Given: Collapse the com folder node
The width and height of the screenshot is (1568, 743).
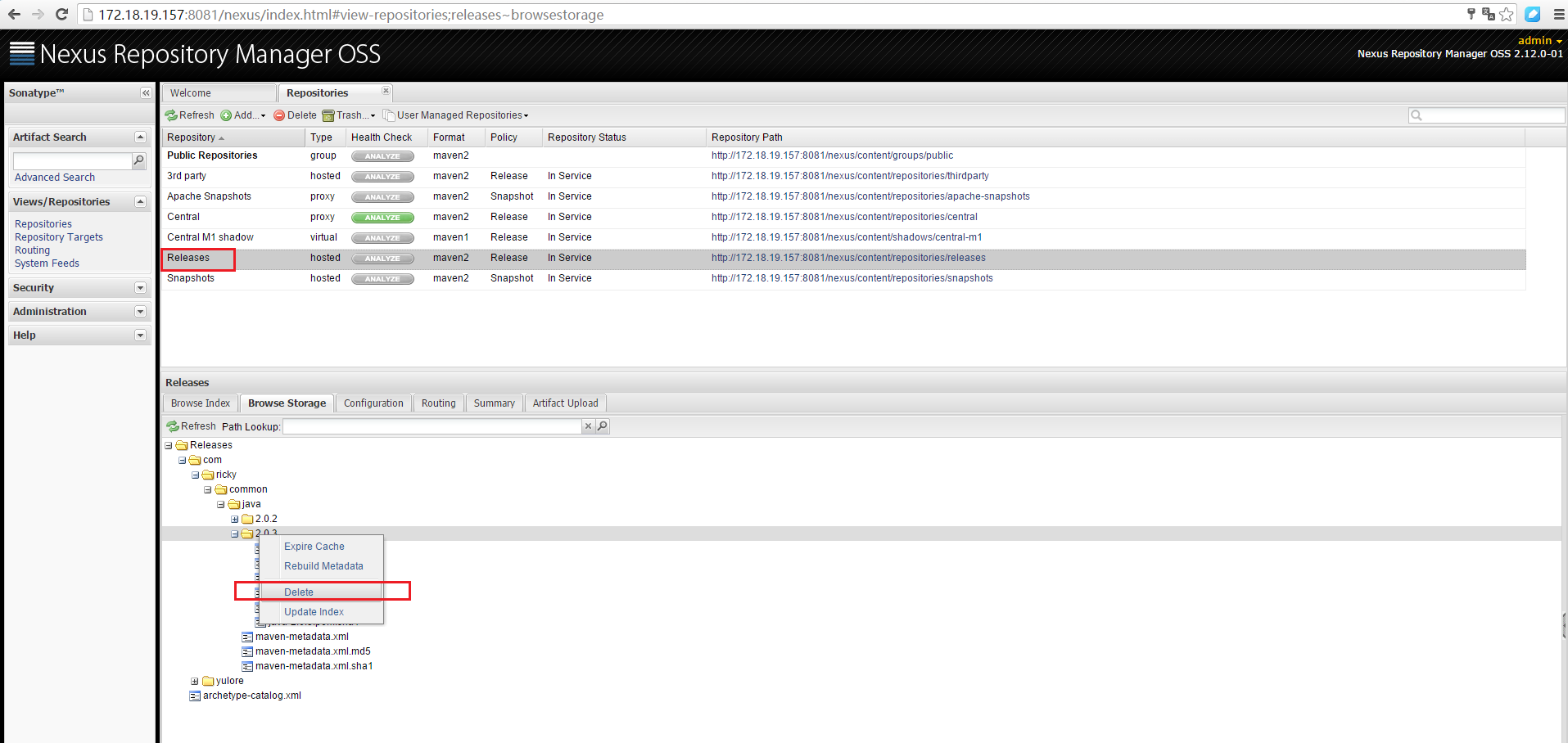Looking at the screenshot, I should pyautogui.click(x=182, y=461).
